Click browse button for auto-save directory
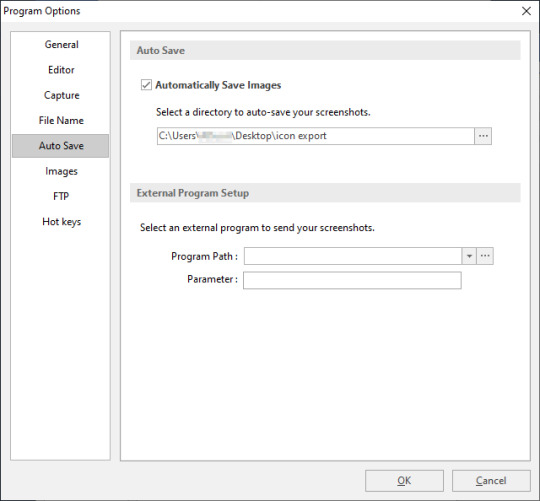 tap(483, 136)
